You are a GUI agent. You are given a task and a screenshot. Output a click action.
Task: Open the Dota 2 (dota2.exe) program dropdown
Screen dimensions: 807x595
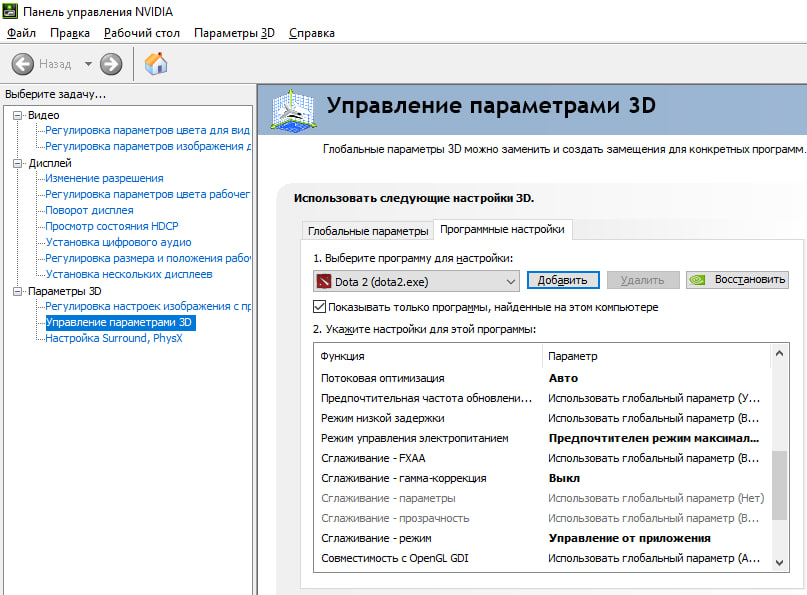click(416, 282)
